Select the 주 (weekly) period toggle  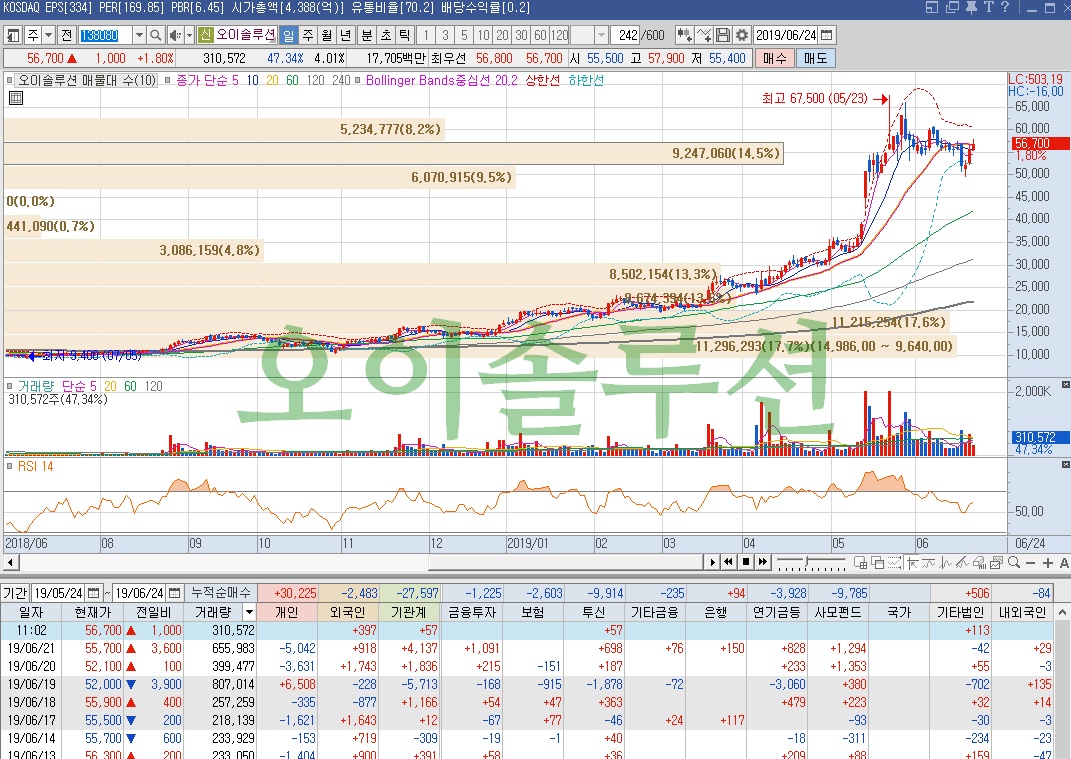[x=308, y=35]
